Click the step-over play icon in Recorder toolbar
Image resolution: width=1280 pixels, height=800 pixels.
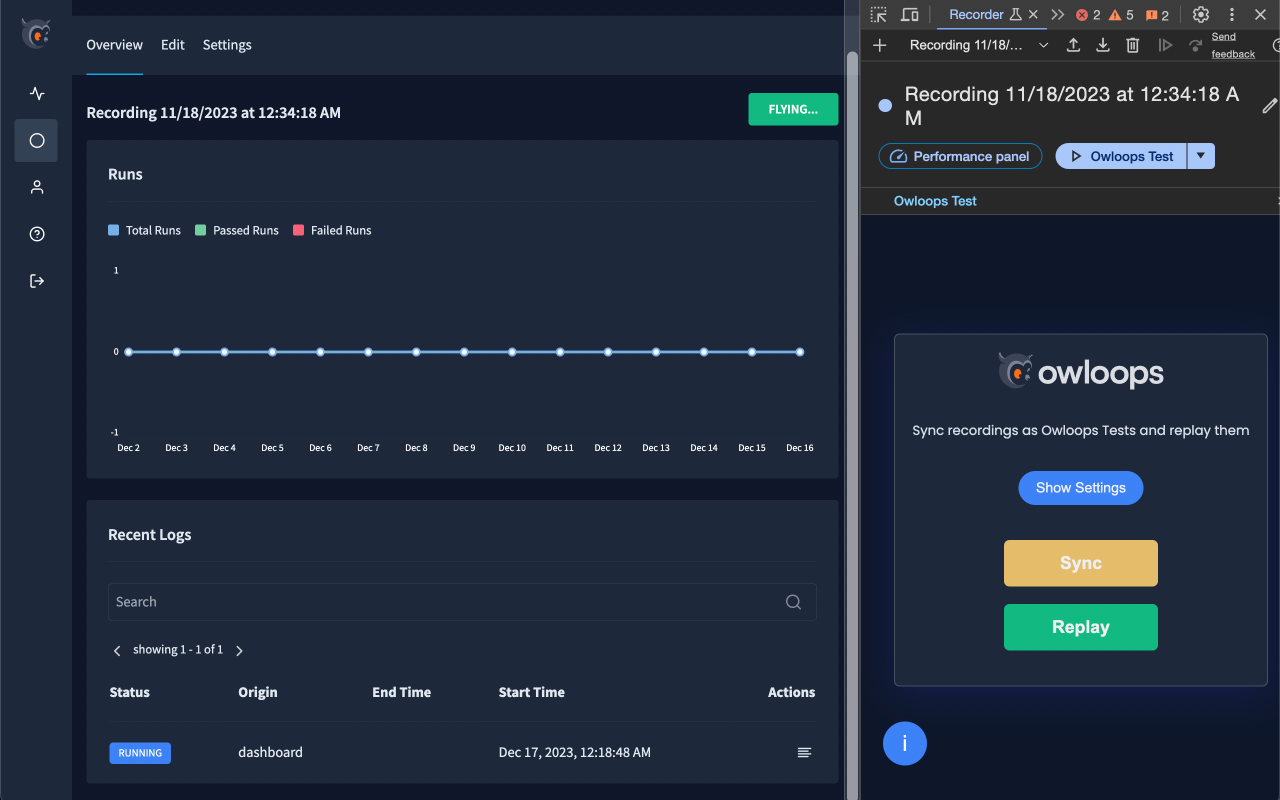[x=1165, y=45]
